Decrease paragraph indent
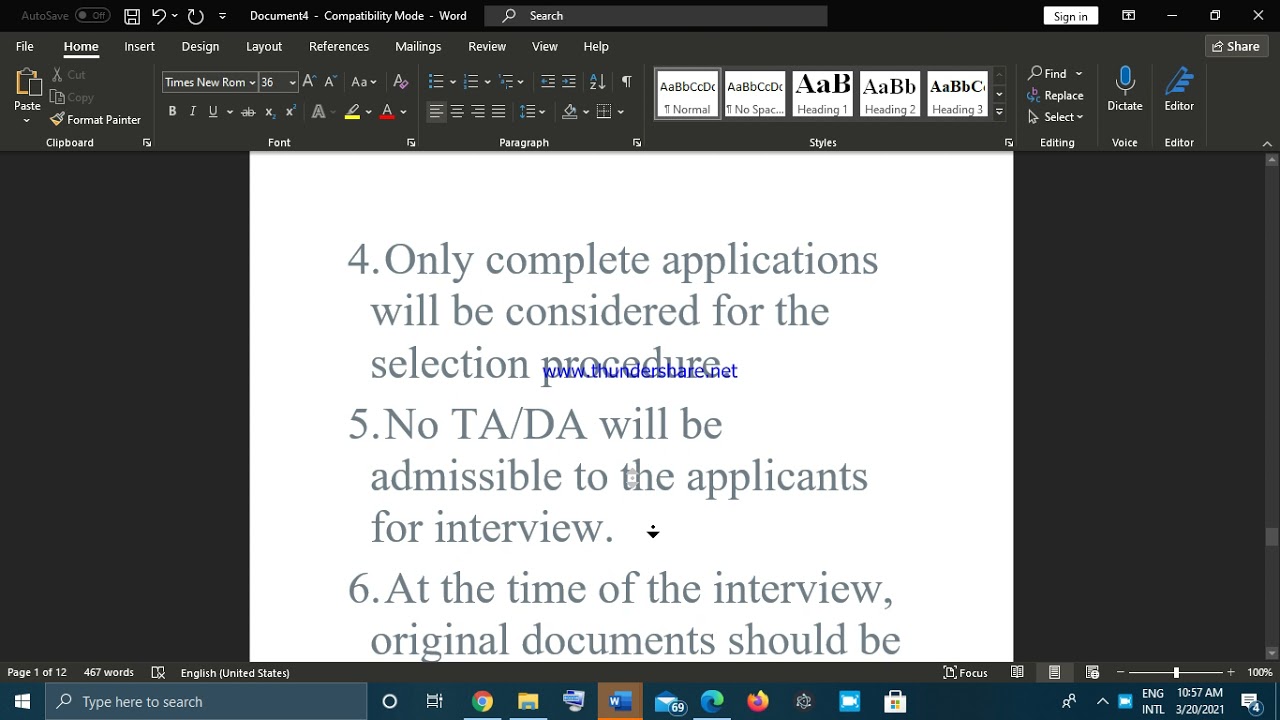 coord(548,82)
